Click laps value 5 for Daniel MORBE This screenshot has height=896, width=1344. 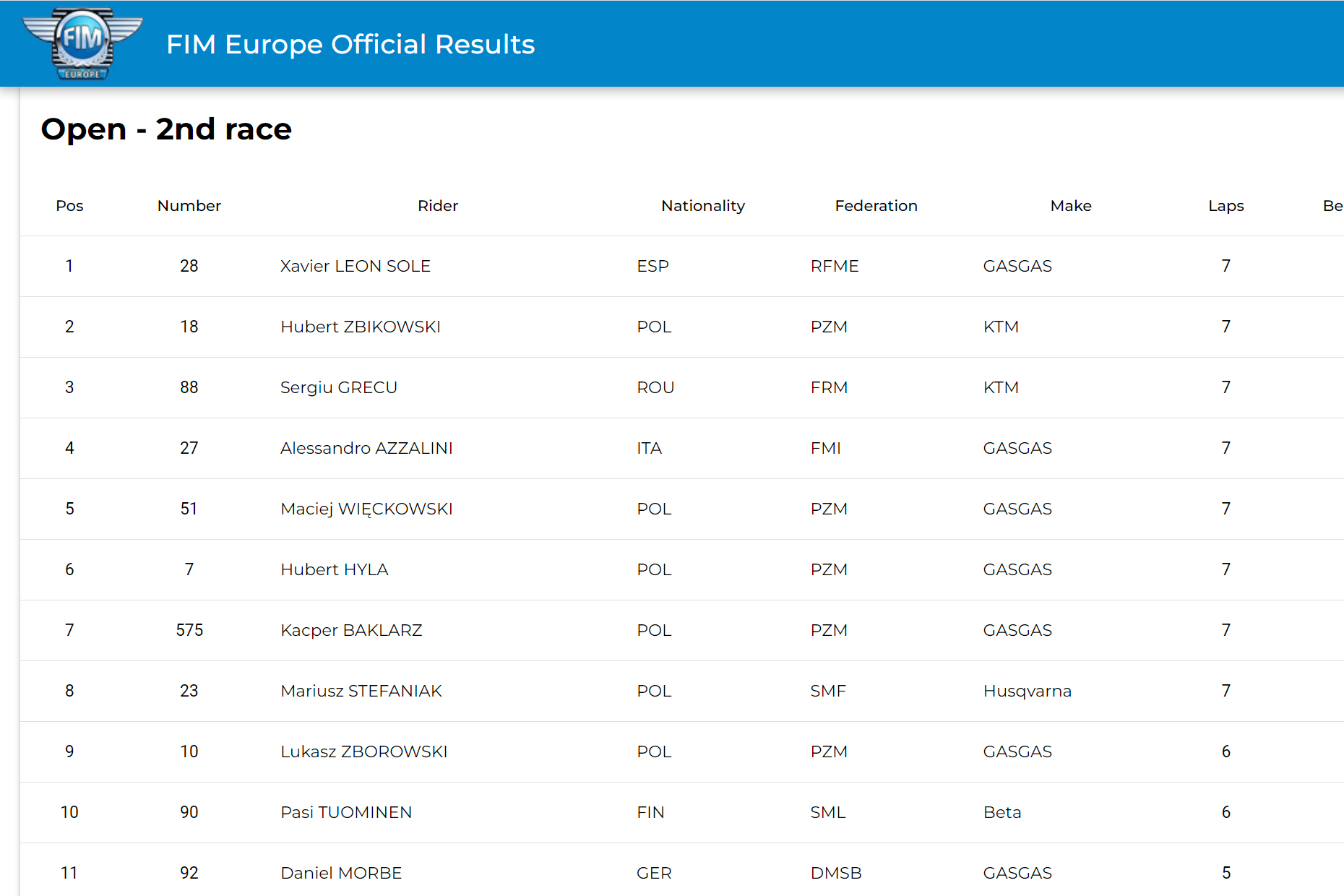point(1226,873)
